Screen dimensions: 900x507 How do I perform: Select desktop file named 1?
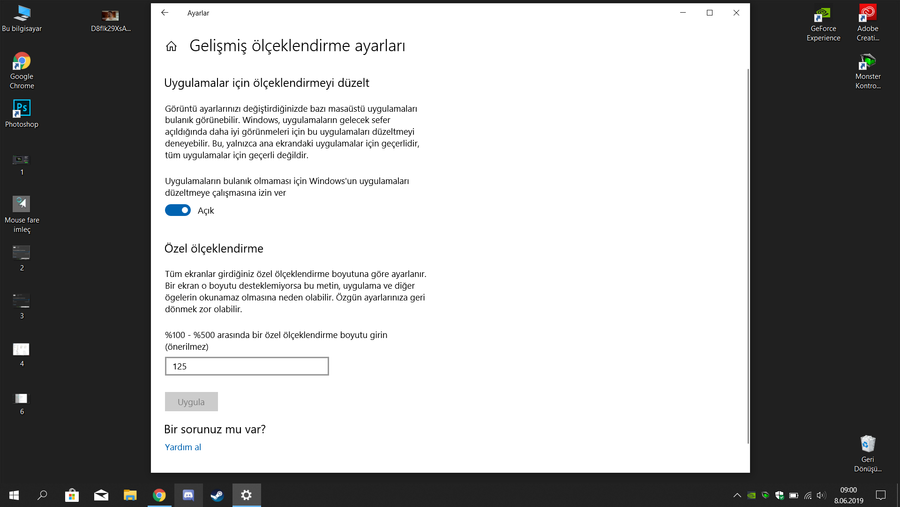[x=22, y=165]
